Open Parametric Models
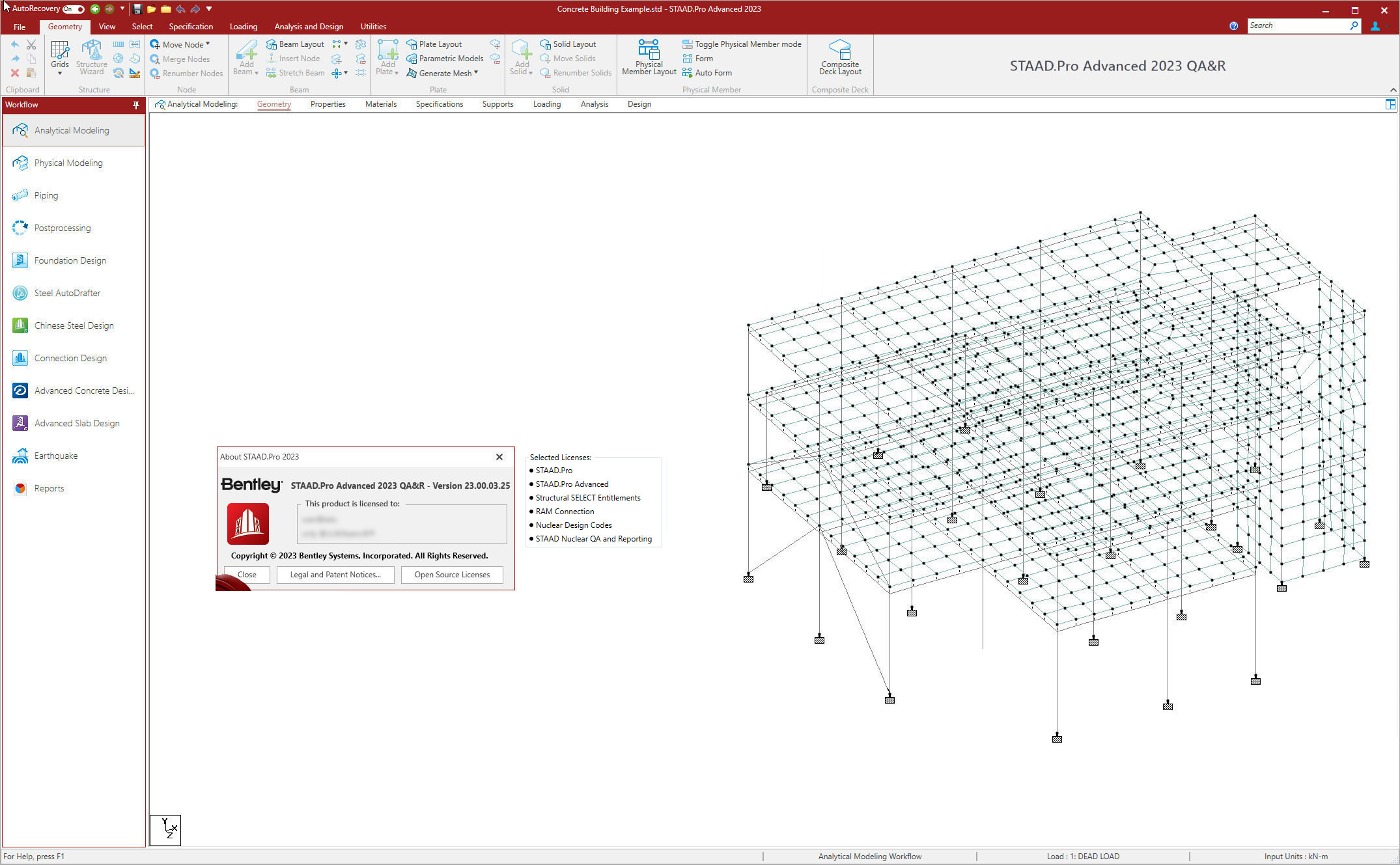1400x865 pixels. [x=445, y=59]
